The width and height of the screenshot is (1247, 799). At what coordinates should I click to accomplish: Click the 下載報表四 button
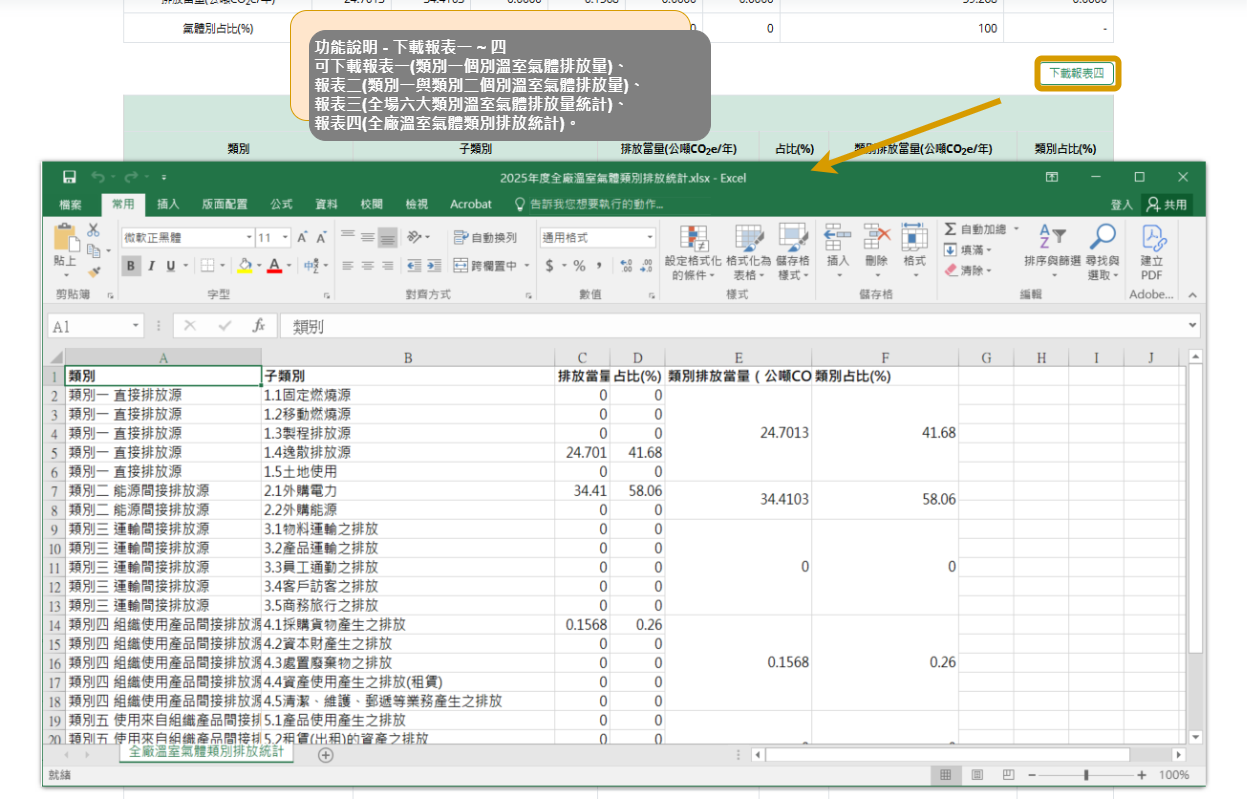1077,74
